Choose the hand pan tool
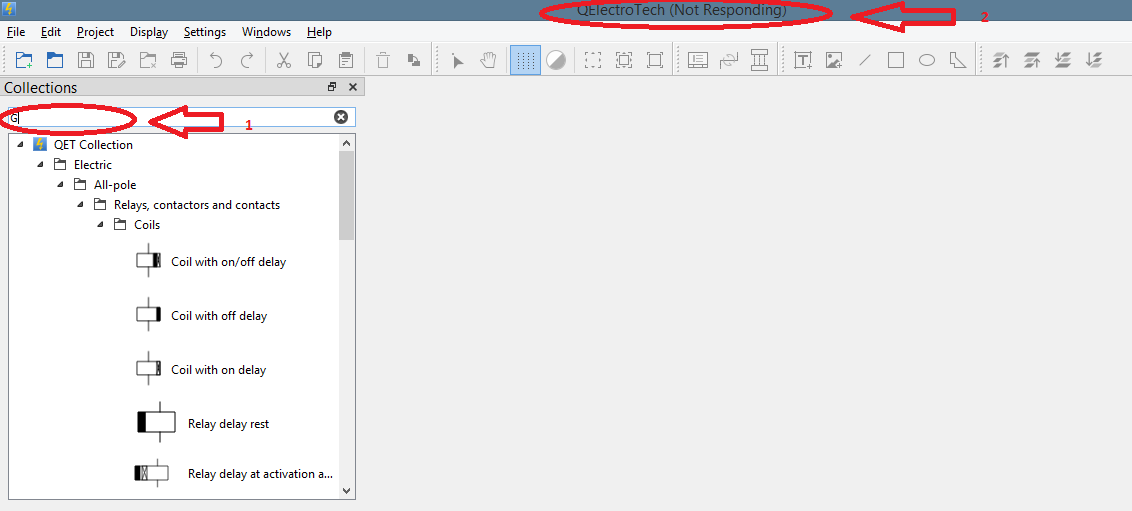The image size is (1132, 511). [x=488, y=60]
